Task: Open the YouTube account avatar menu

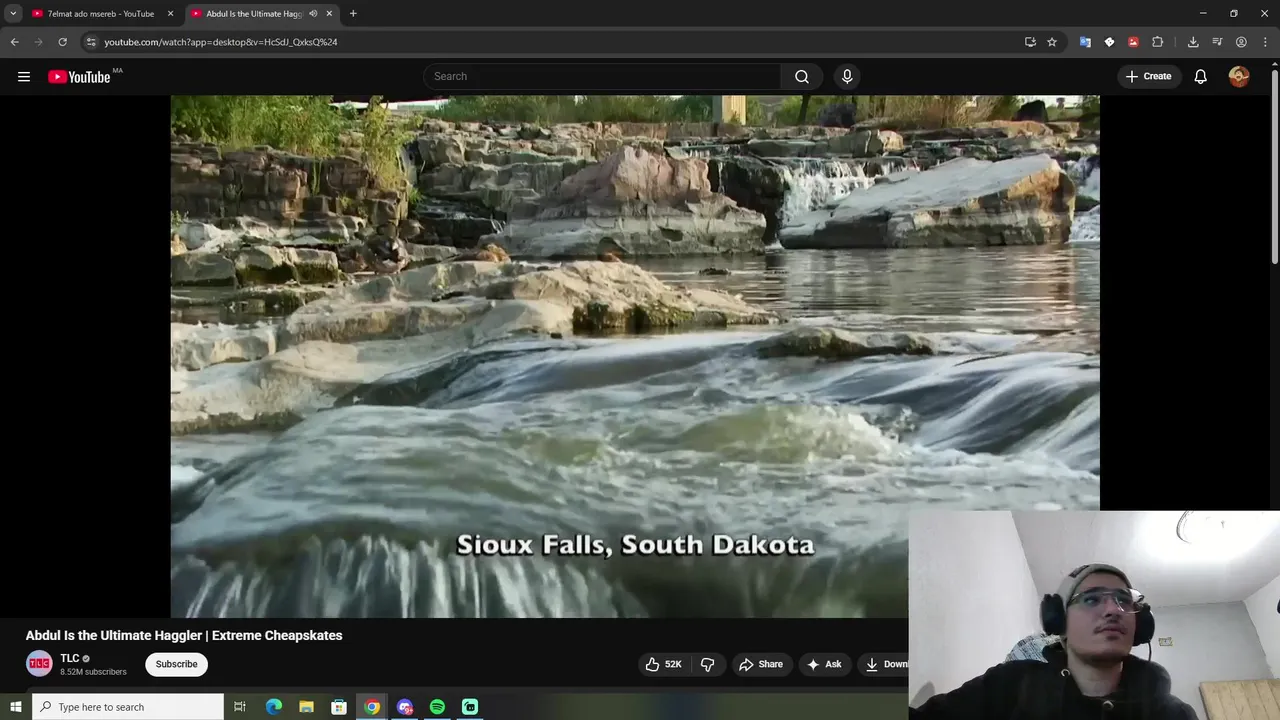Action: 1239,76
